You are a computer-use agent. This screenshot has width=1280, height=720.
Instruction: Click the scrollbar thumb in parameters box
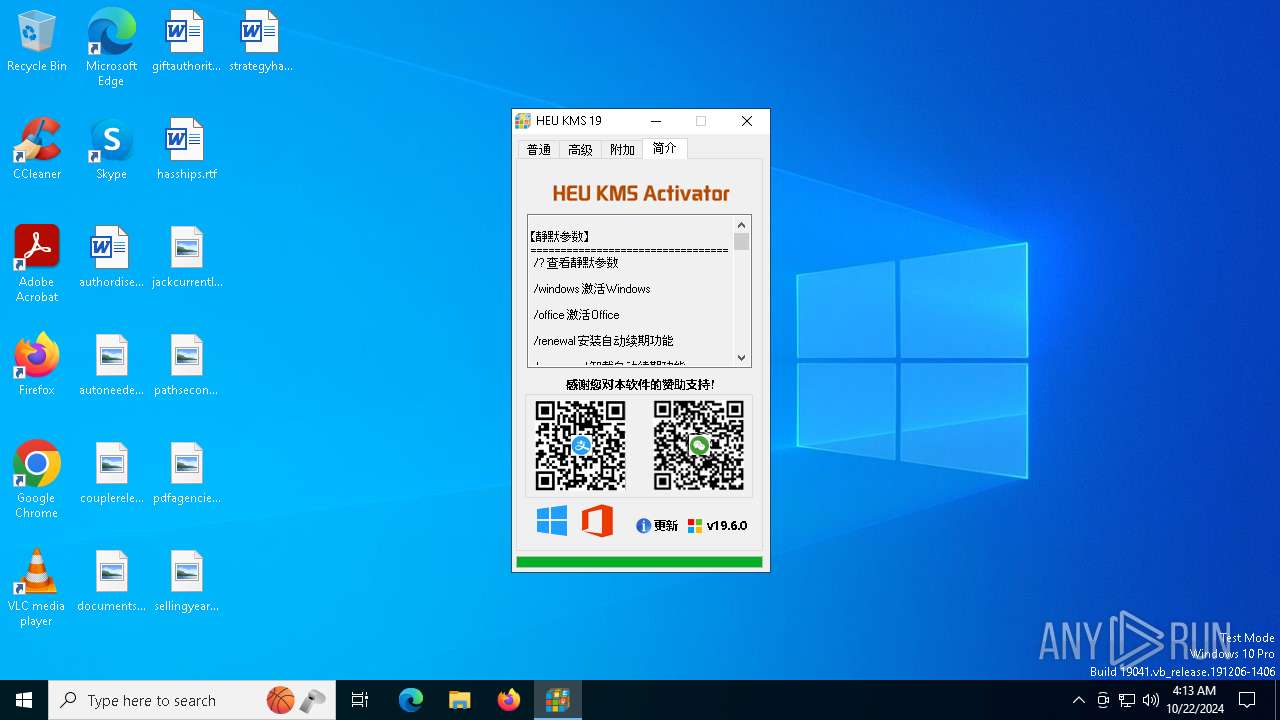point(741,241)
